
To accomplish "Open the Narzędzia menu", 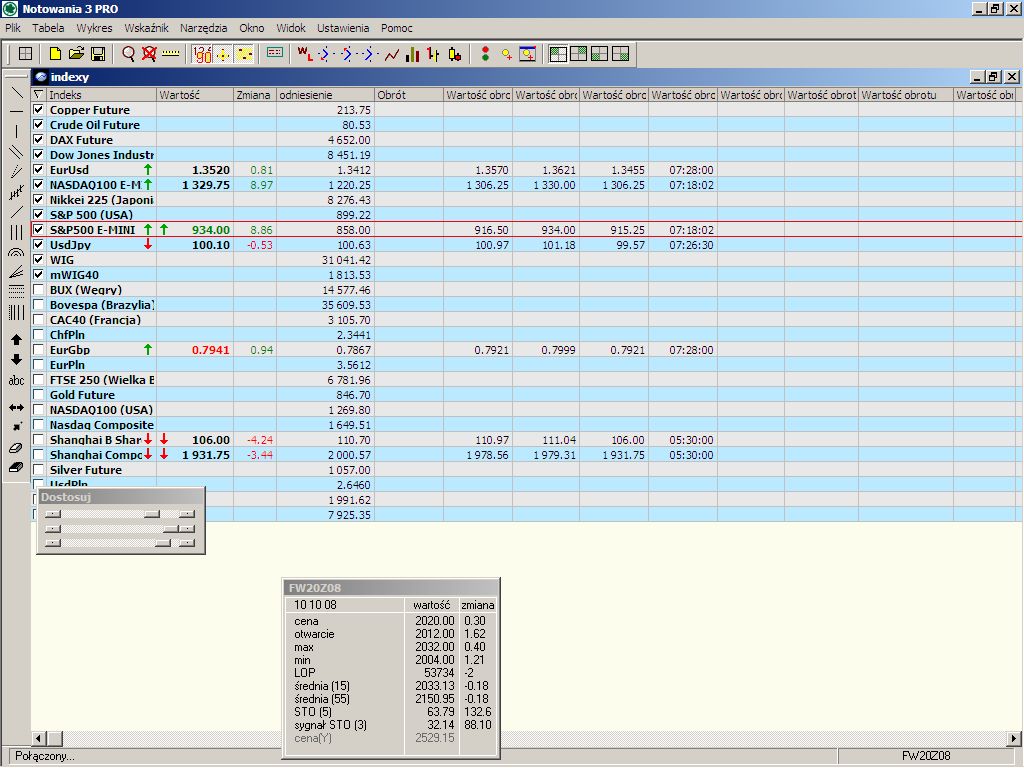I will point(203,28).
